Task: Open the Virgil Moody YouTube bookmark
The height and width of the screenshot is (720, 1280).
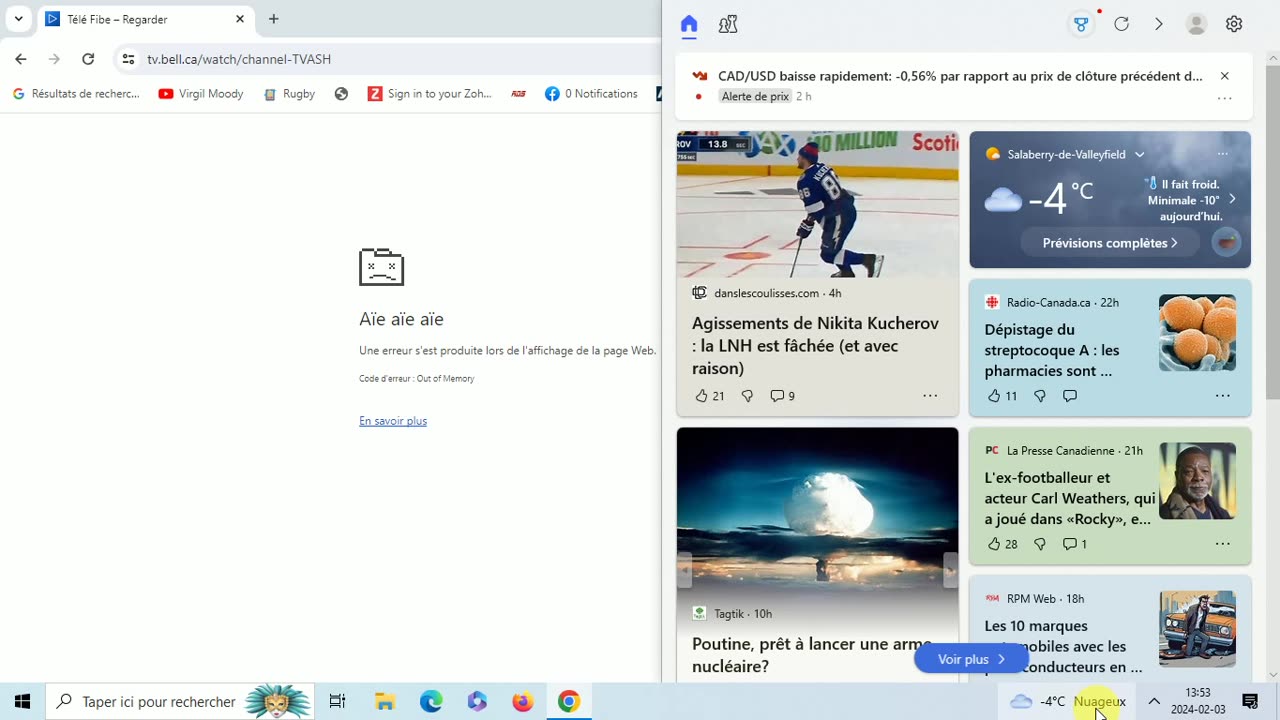Action: (201, 94)
